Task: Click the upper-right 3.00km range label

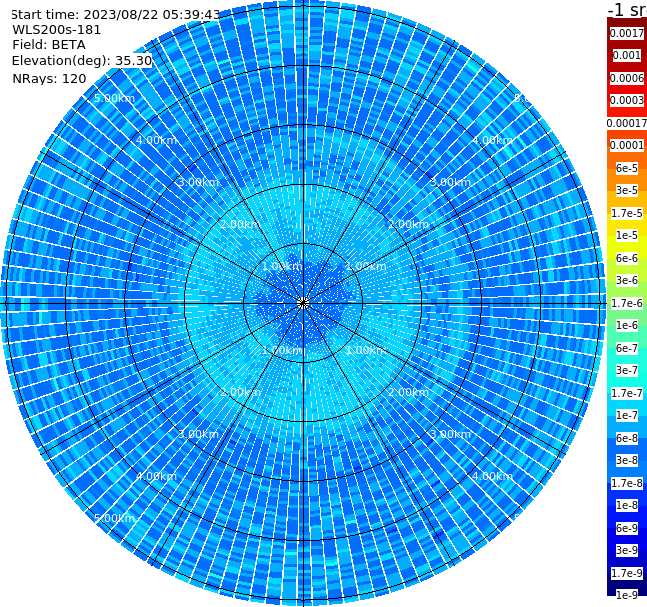Action: click(x=450, y=182)
